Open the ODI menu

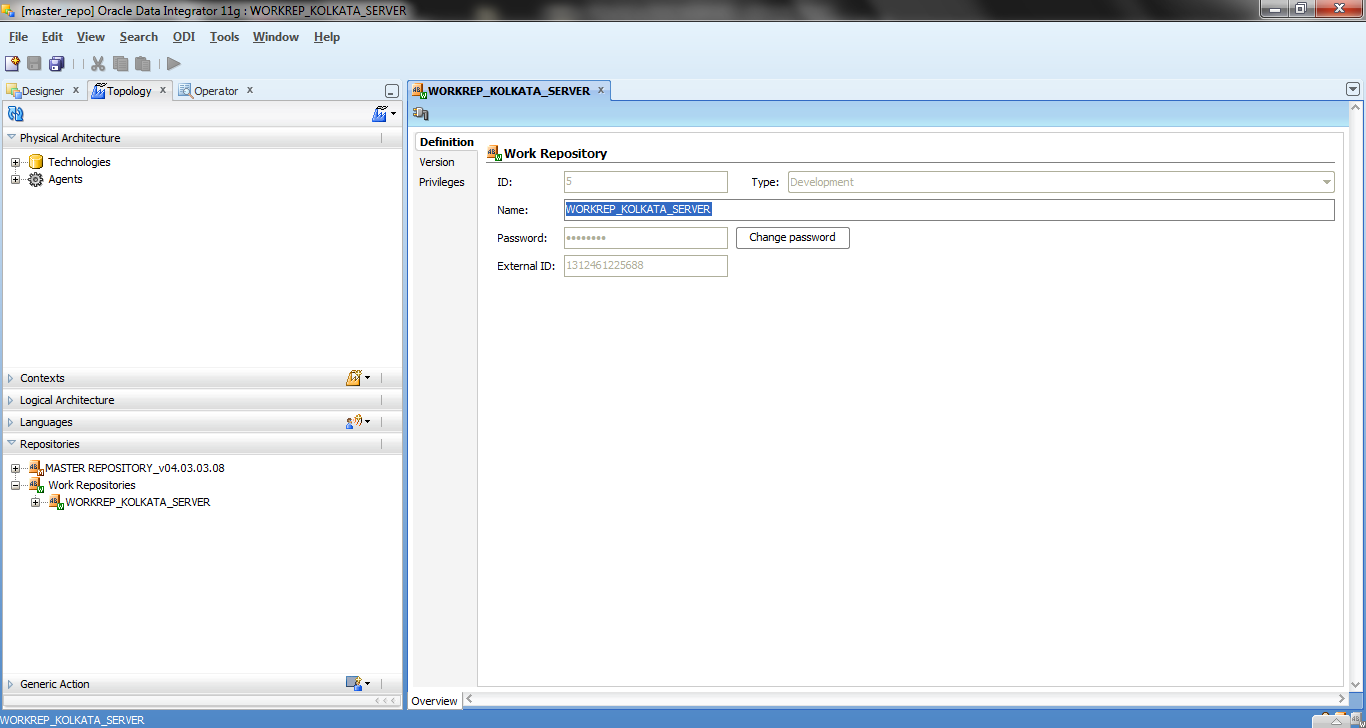click(x=183, y=37)
